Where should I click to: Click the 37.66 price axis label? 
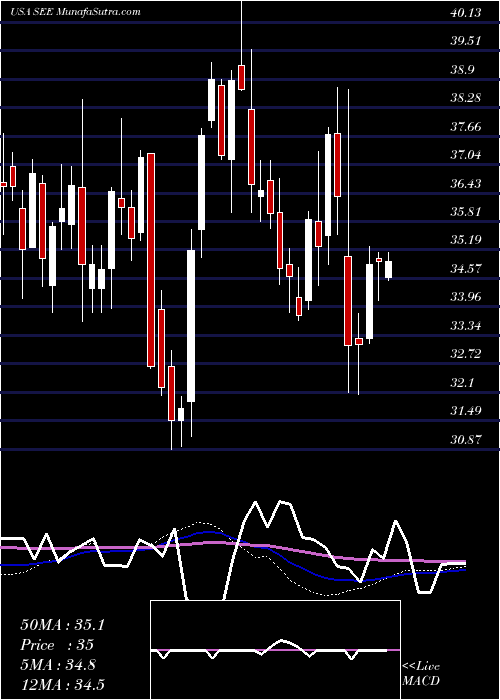[466, 127]
